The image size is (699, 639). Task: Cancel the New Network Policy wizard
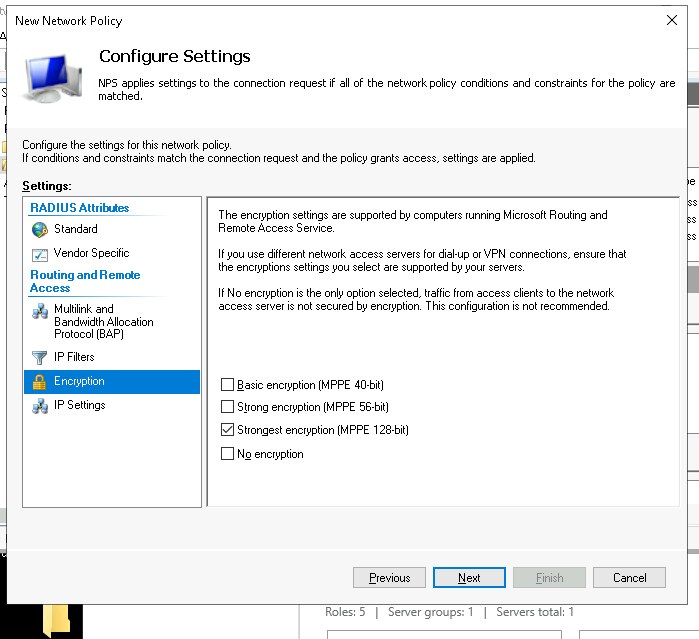tap(629, 577)
